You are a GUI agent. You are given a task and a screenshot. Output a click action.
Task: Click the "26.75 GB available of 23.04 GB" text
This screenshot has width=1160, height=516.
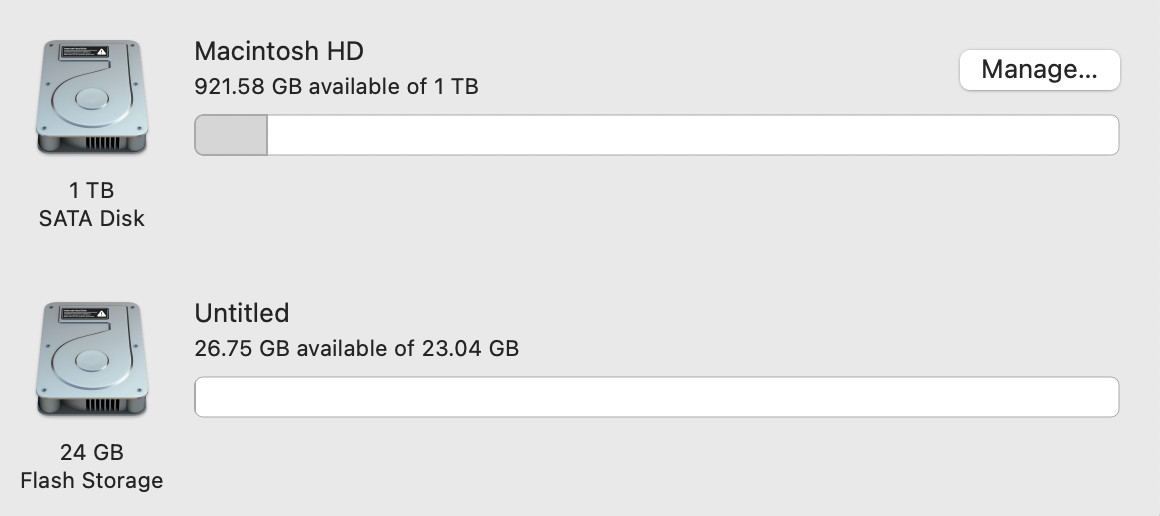tap(356, 349)
